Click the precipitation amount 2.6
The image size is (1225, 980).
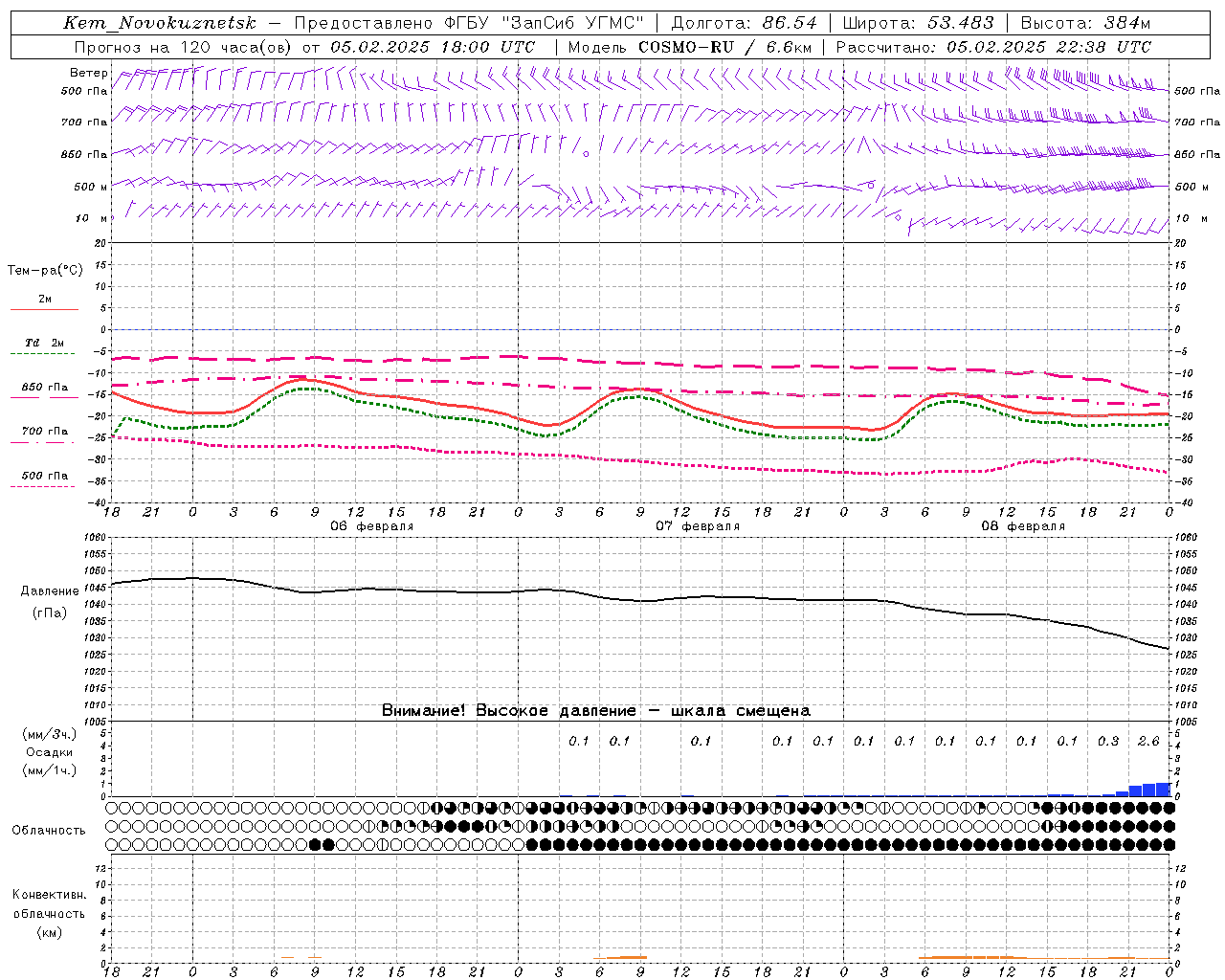tap(1148, 741)
